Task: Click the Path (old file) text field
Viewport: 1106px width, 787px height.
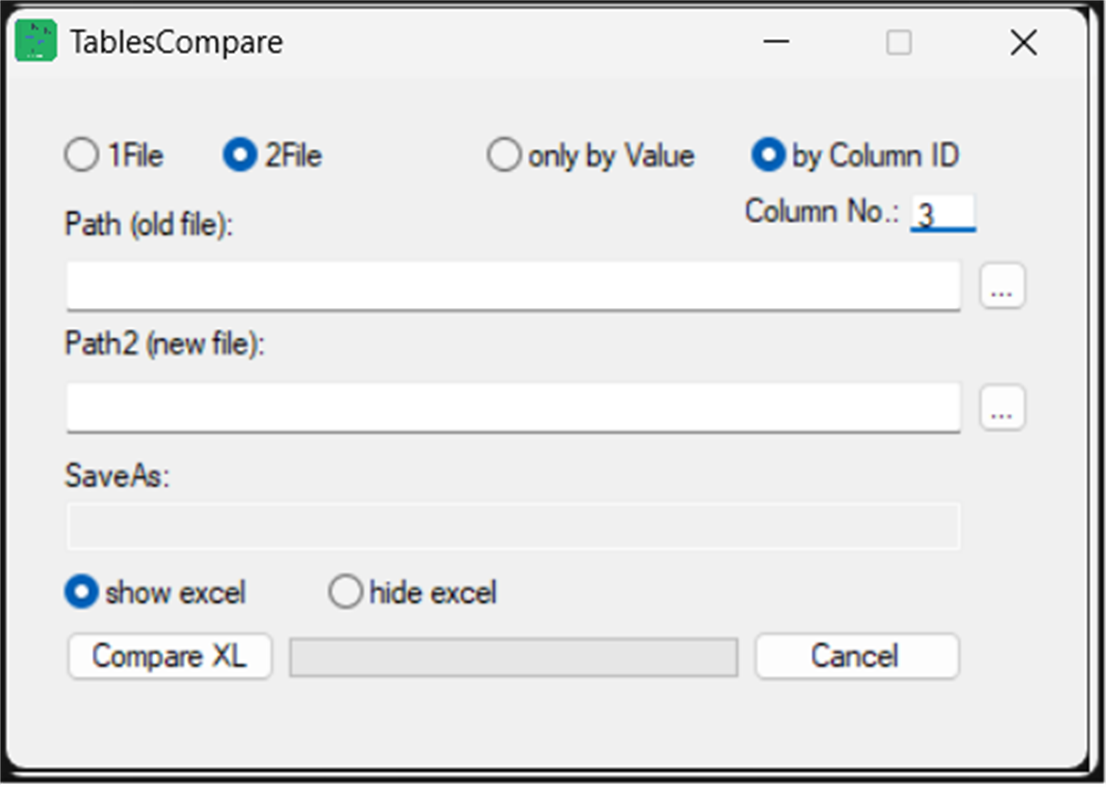Action: 513,286
